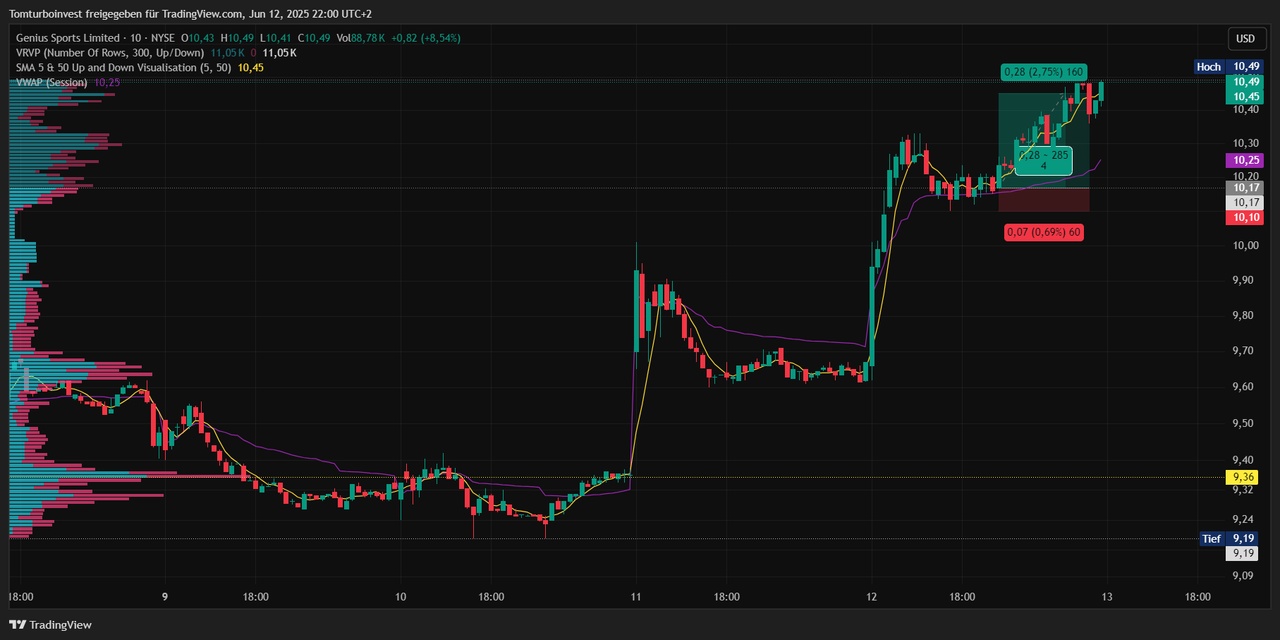Click the gray 10,17 price axis tag
Screen dimensions: 1280x640
(1246, 188)
